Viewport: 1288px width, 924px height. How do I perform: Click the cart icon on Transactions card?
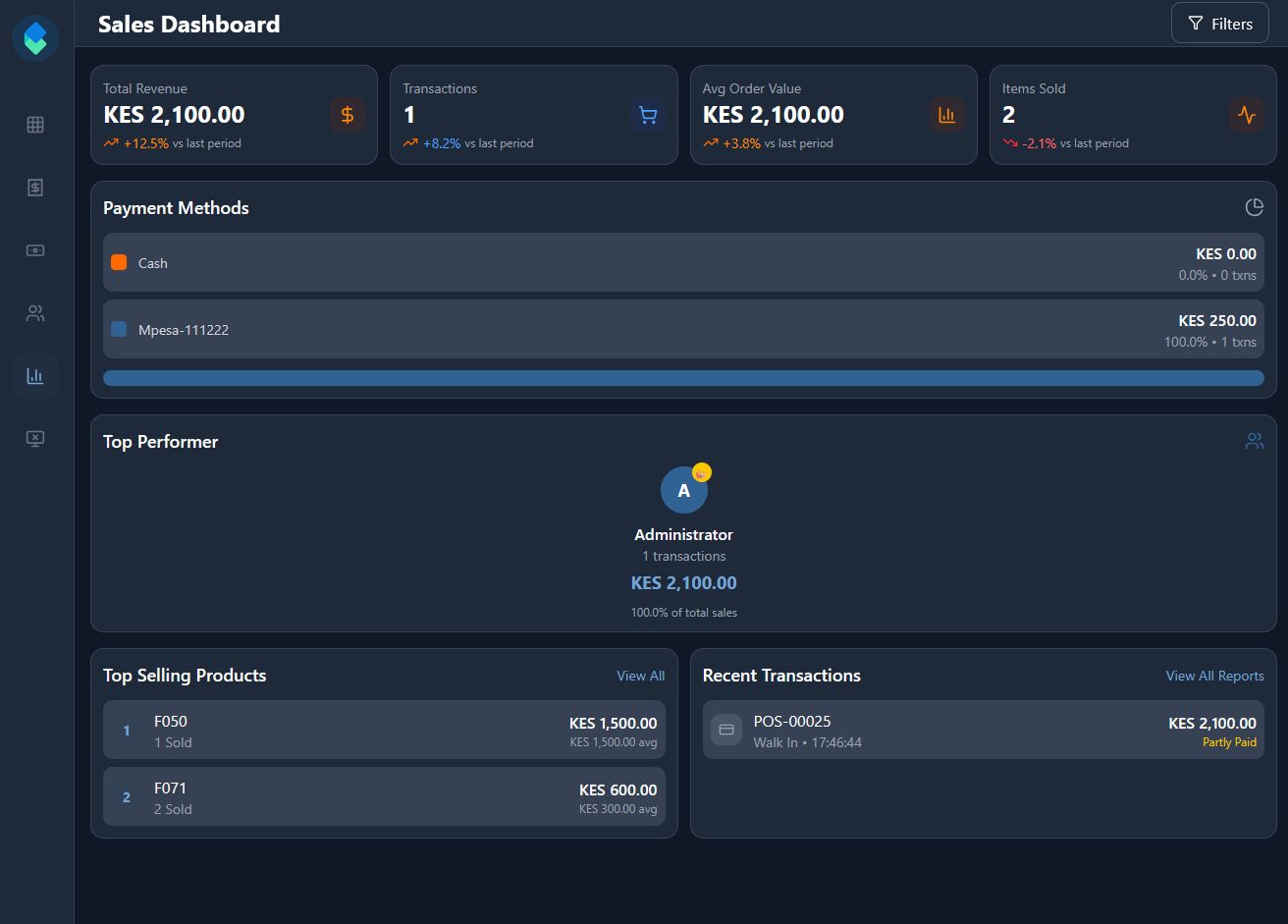(648, 115)
